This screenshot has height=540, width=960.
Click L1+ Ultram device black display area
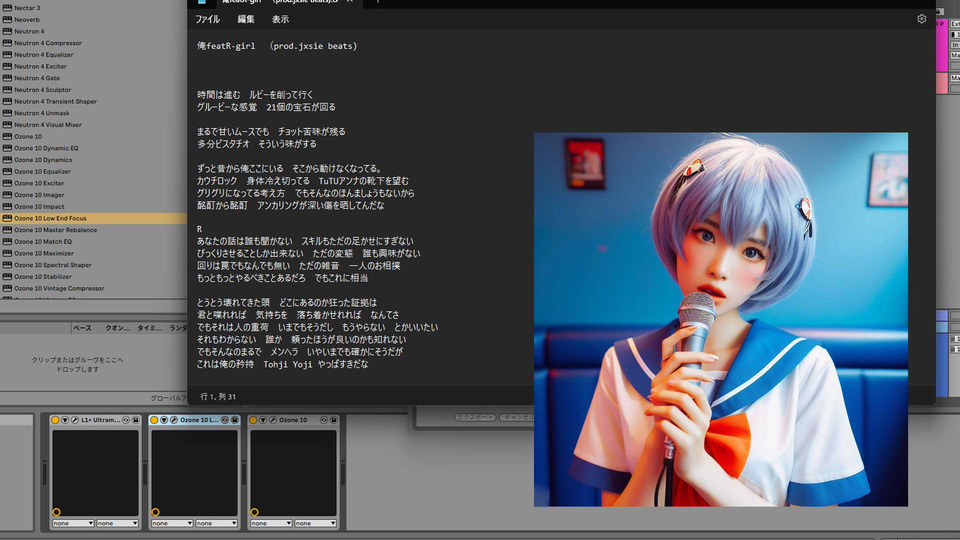[x=96, y=473]
